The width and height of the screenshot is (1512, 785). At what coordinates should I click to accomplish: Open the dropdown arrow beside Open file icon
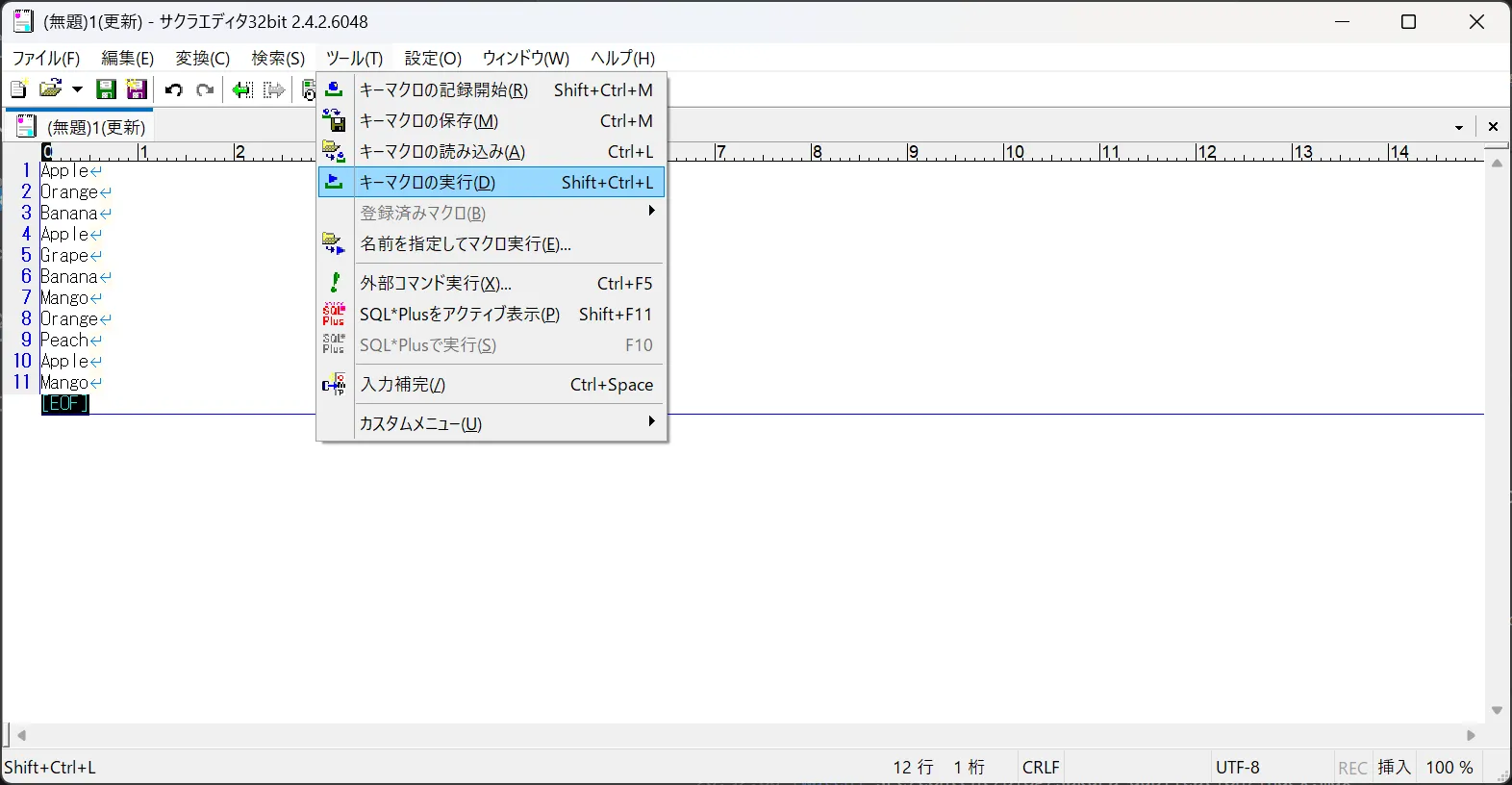(78, 89)
